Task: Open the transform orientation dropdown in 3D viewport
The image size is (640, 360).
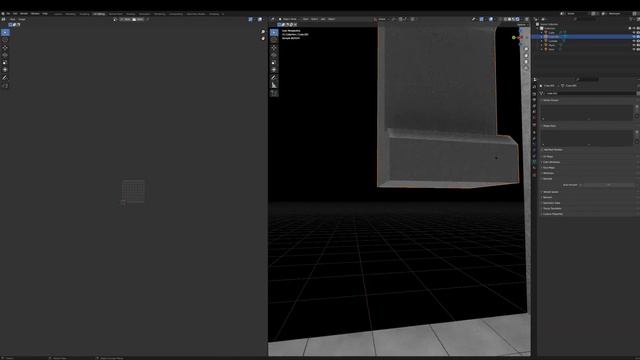Action: click(382, 19)
